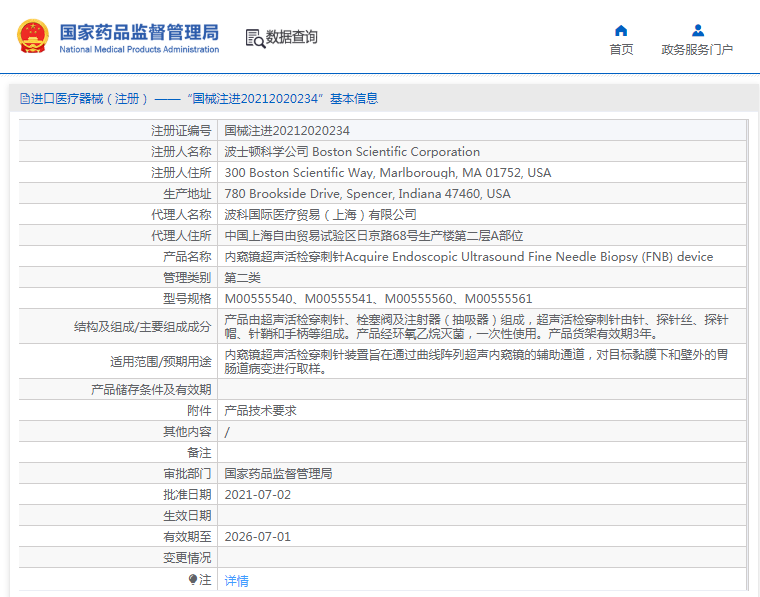Click the 生效日期 label
This screenshot has height=597, width=760.
187,516
